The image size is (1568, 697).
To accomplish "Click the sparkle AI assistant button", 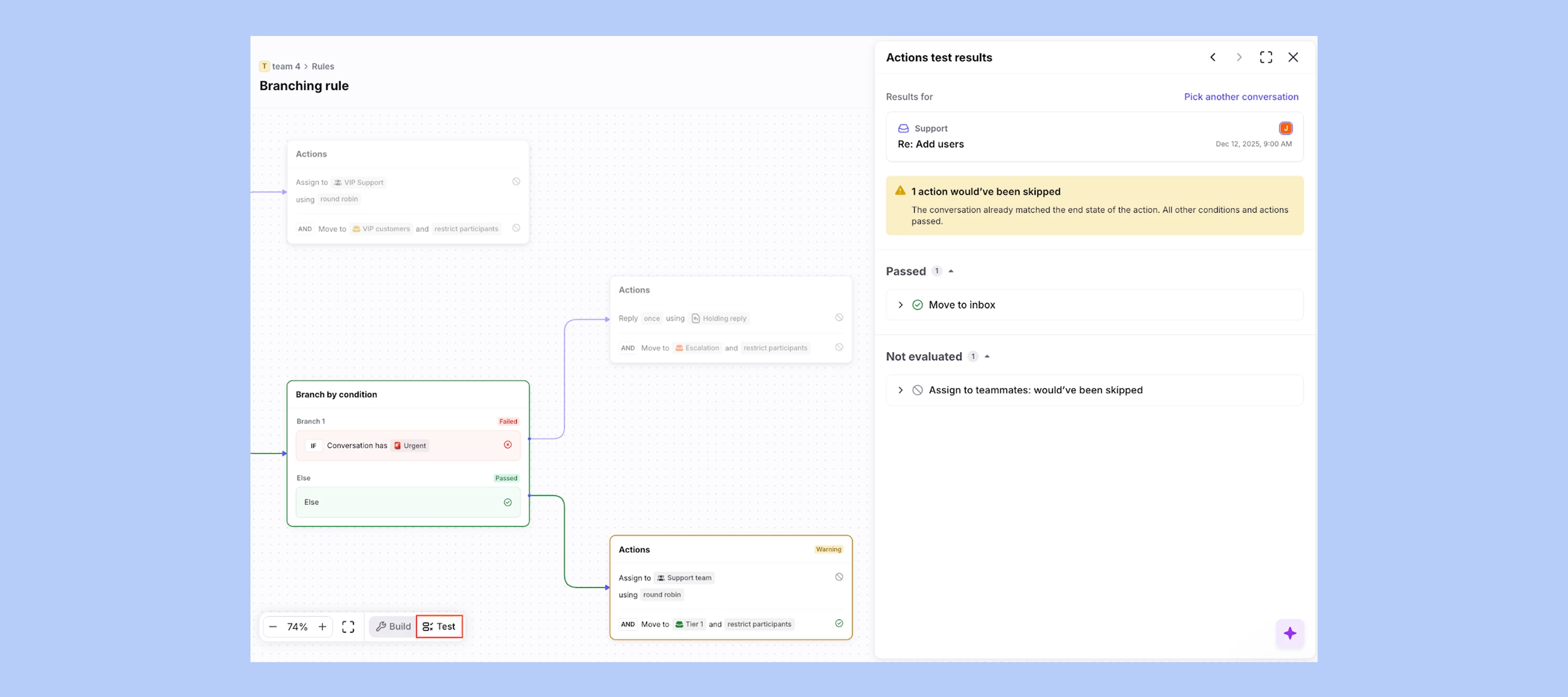I will click(x=1289, y=633).
